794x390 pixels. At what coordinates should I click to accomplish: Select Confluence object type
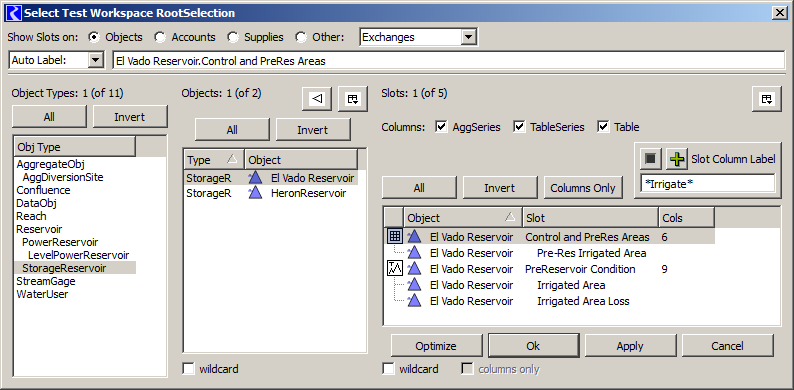pos(44,190)
